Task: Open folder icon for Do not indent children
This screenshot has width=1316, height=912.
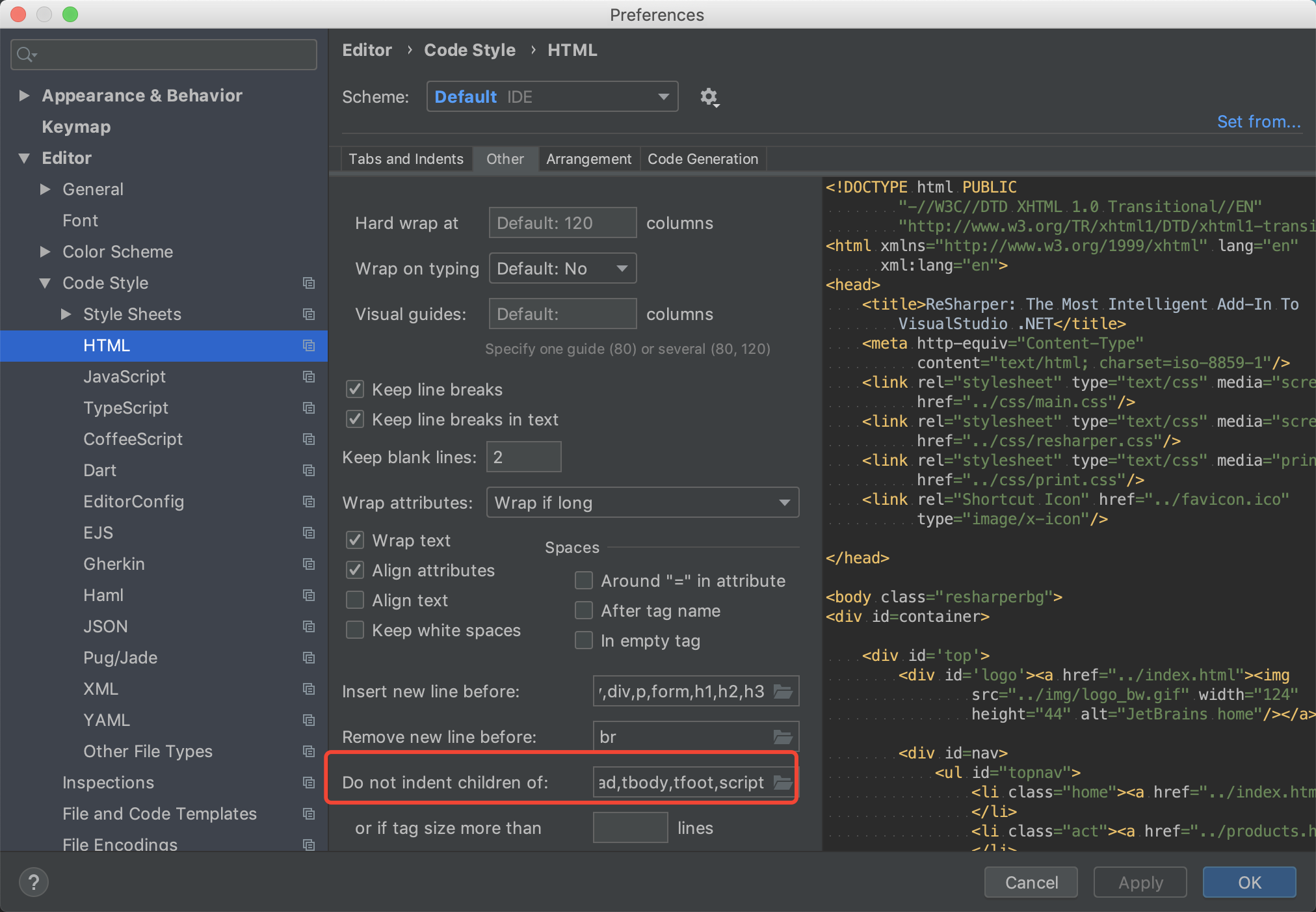Action: click(783, 783)
